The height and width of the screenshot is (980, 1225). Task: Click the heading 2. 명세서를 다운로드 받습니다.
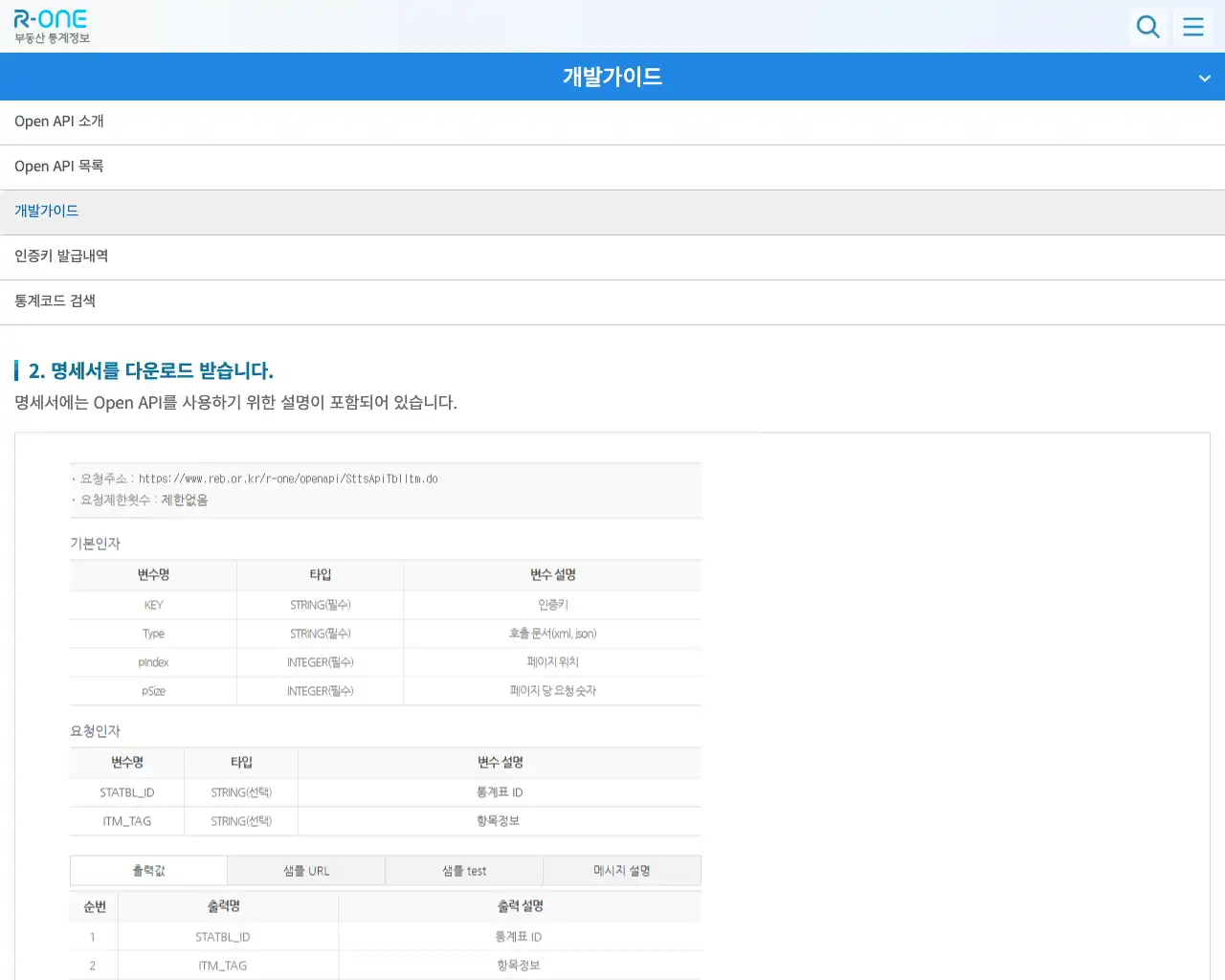point(151,370)
